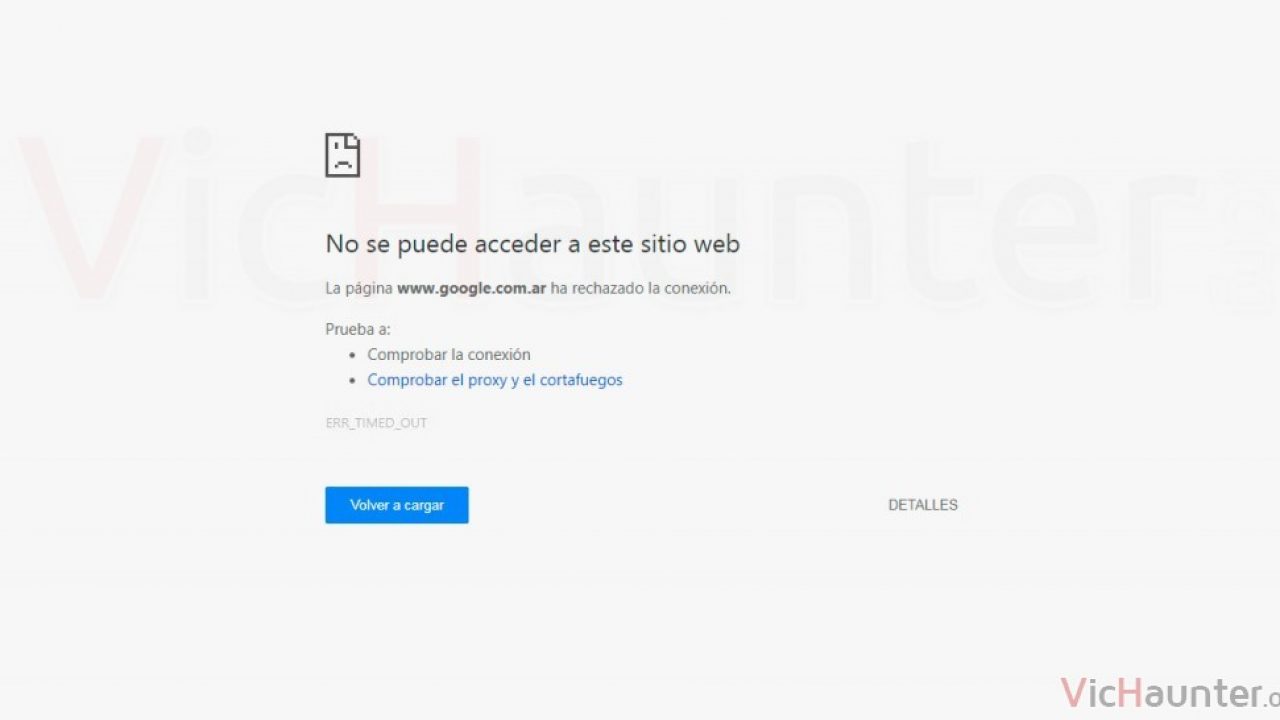Click the bullet beside Comprobar la conexión
The height and width of the screenshot is (720, 1280).
pos(352,355)
